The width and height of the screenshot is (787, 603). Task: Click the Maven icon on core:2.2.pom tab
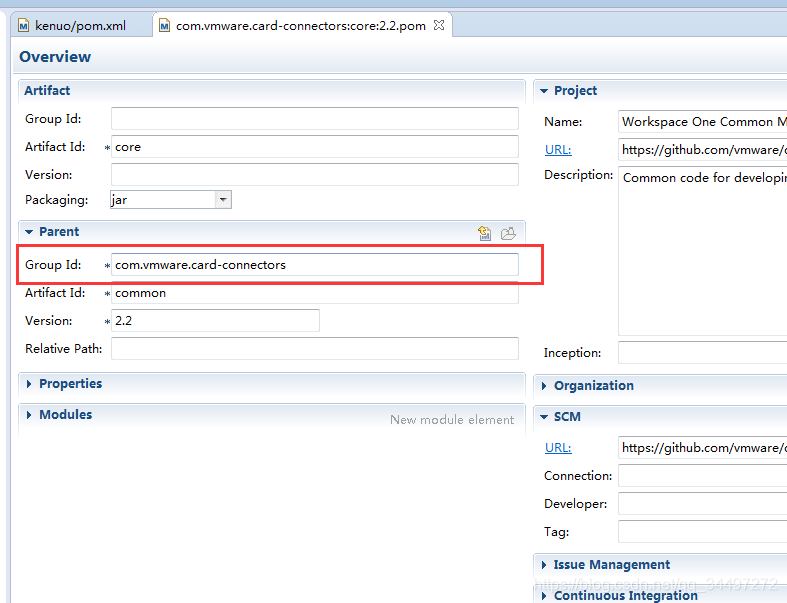(164, 26)
